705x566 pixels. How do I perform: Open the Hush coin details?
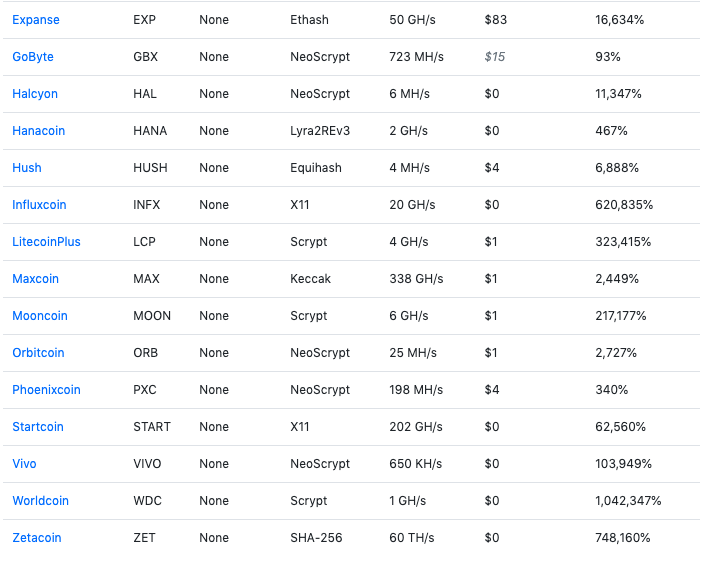[x=27, y=168]
